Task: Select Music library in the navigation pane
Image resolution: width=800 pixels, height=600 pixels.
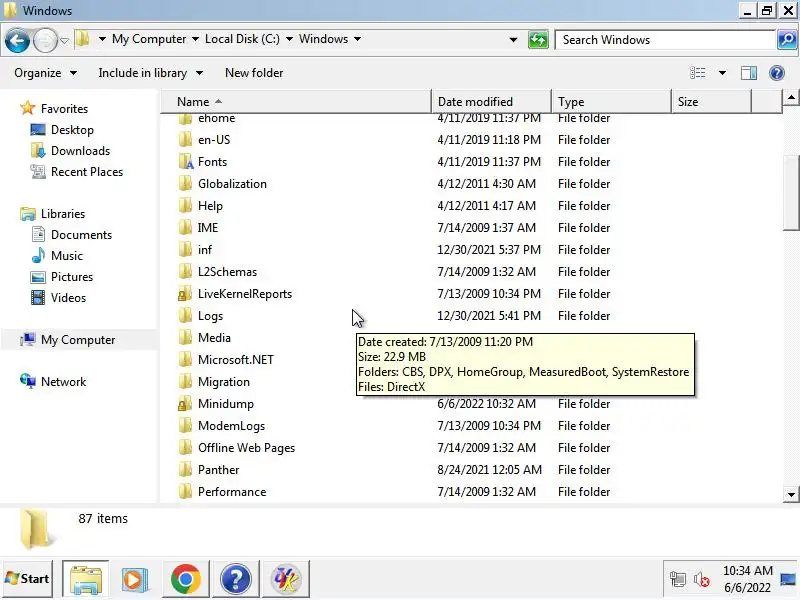Action: [66, 256]
